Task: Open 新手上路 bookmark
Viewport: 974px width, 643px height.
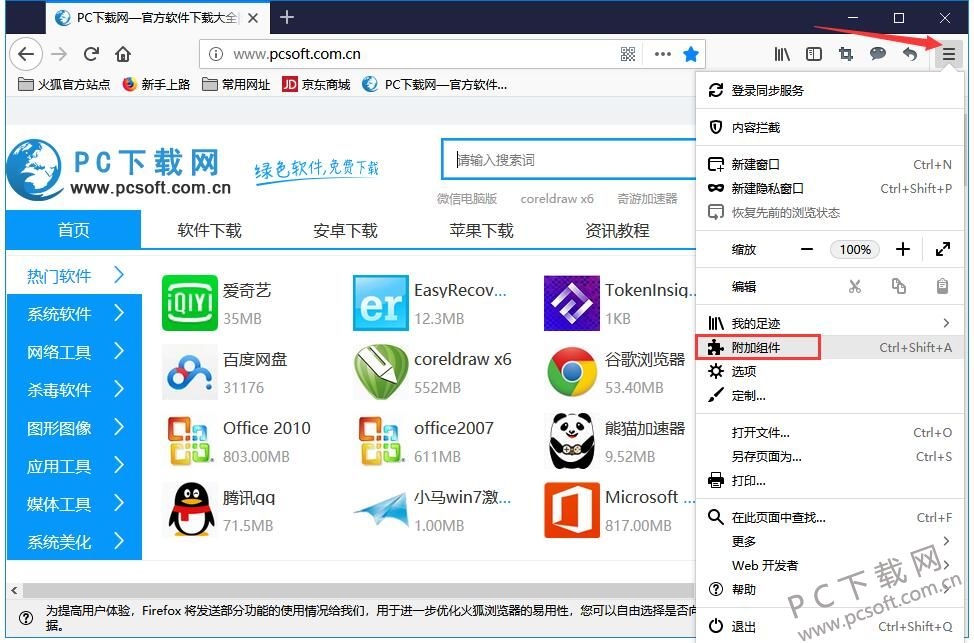Action: 156,84
